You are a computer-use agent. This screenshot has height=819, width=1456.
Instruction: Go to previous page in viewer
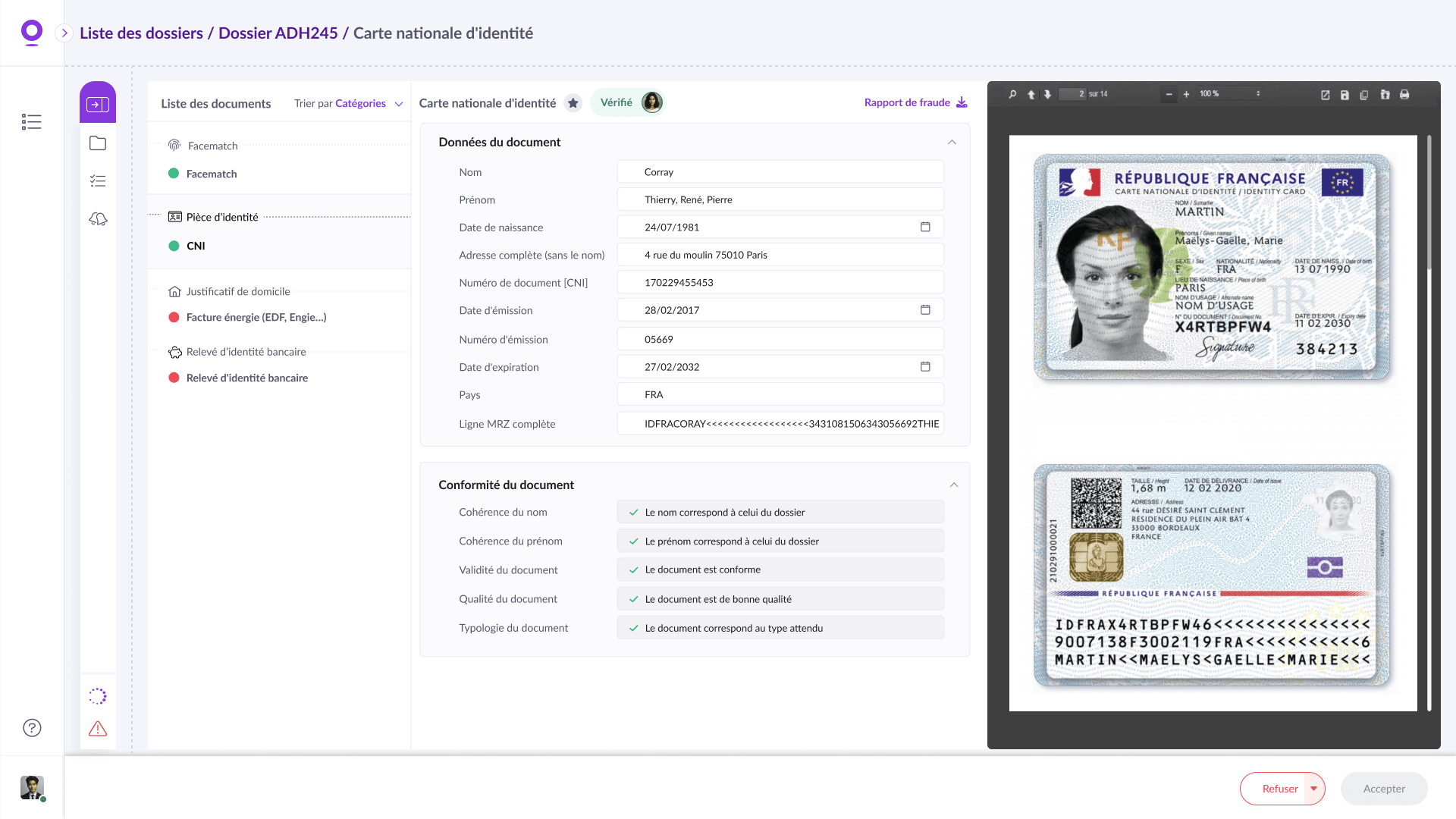pyautogui.click(x=1031, y=94)
